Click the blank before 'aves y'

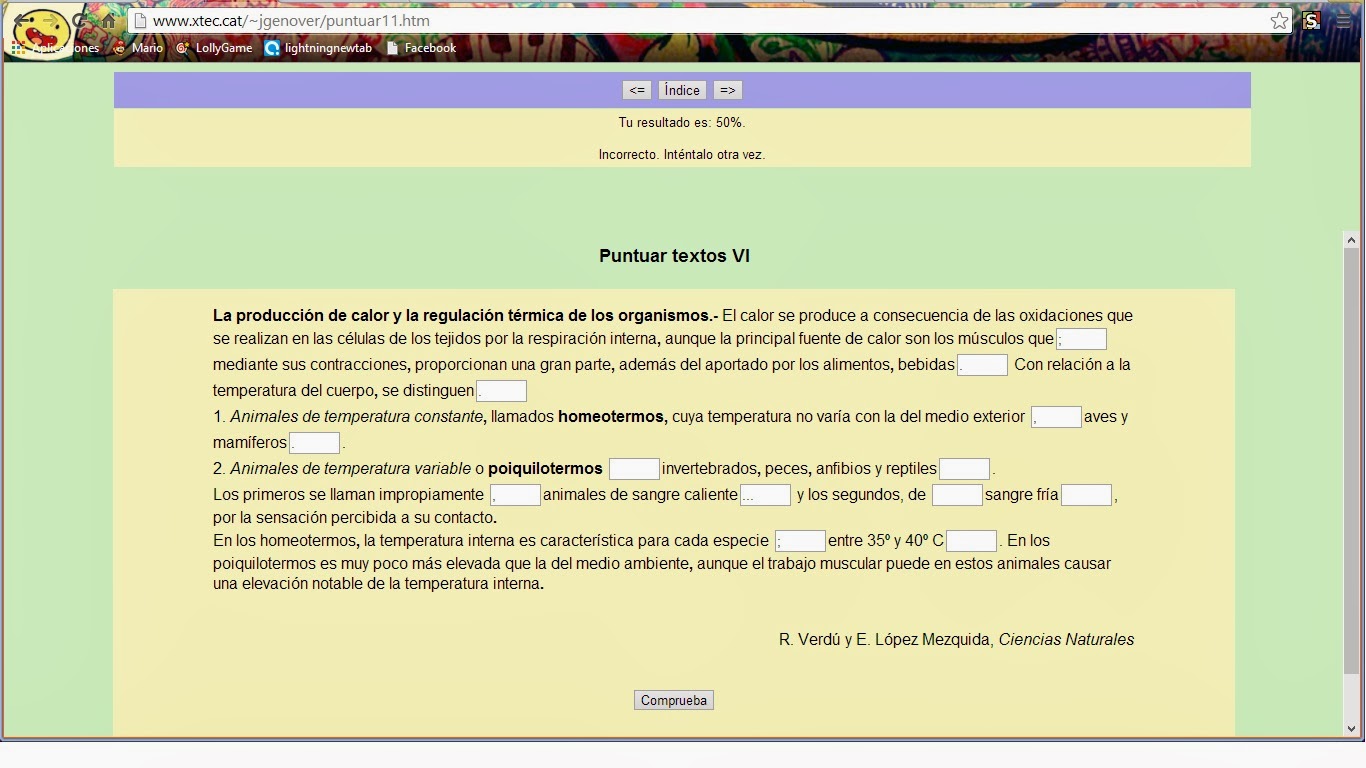point(1057,417)
